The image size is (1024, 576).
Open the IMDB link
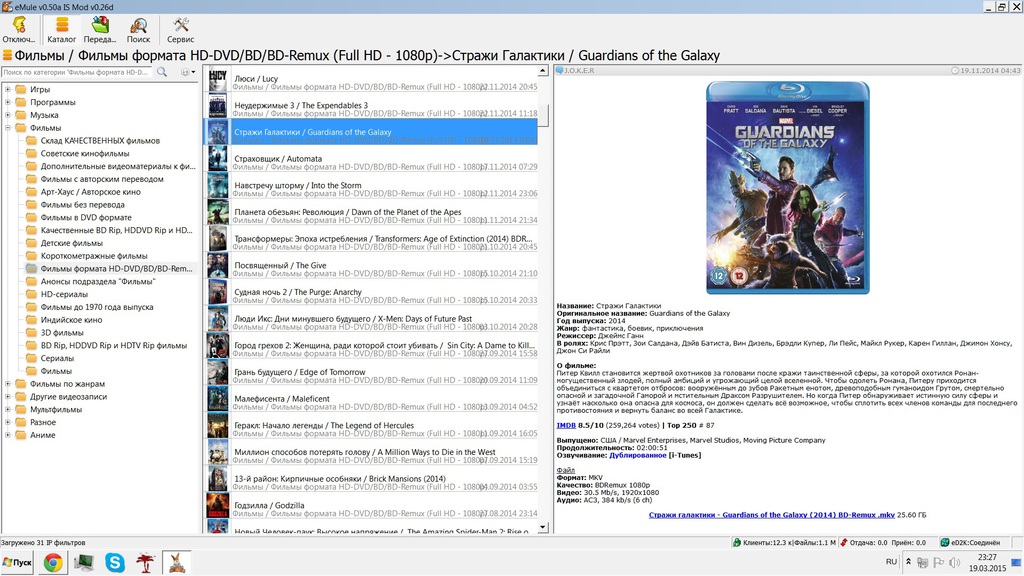566,426
